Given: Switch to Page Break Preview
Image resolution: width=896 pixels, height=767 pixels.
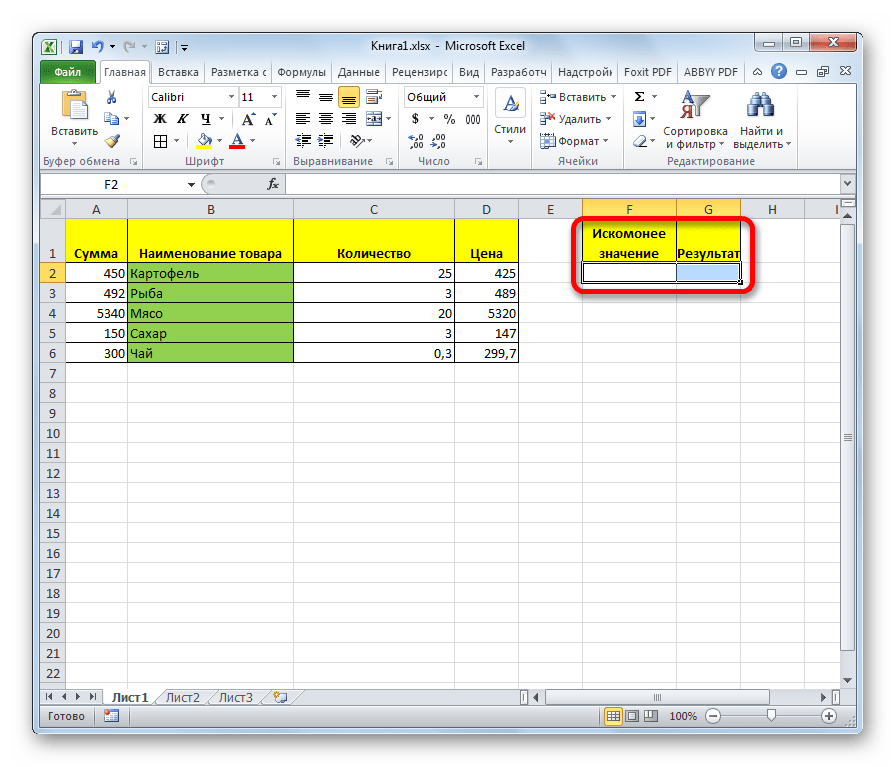Looking at the screenshot, I should pos(651,716).
